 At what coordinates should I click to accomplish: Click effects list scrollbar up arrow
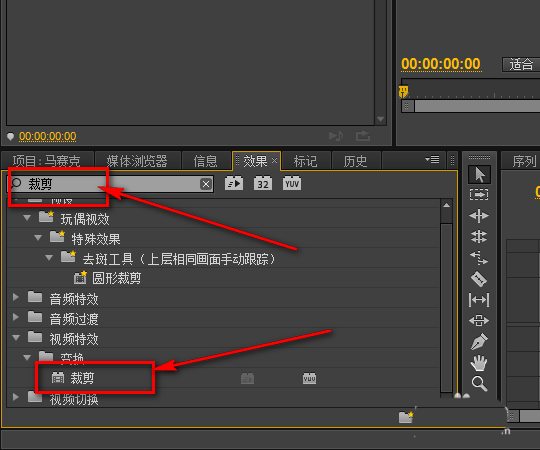coord(447,205)
